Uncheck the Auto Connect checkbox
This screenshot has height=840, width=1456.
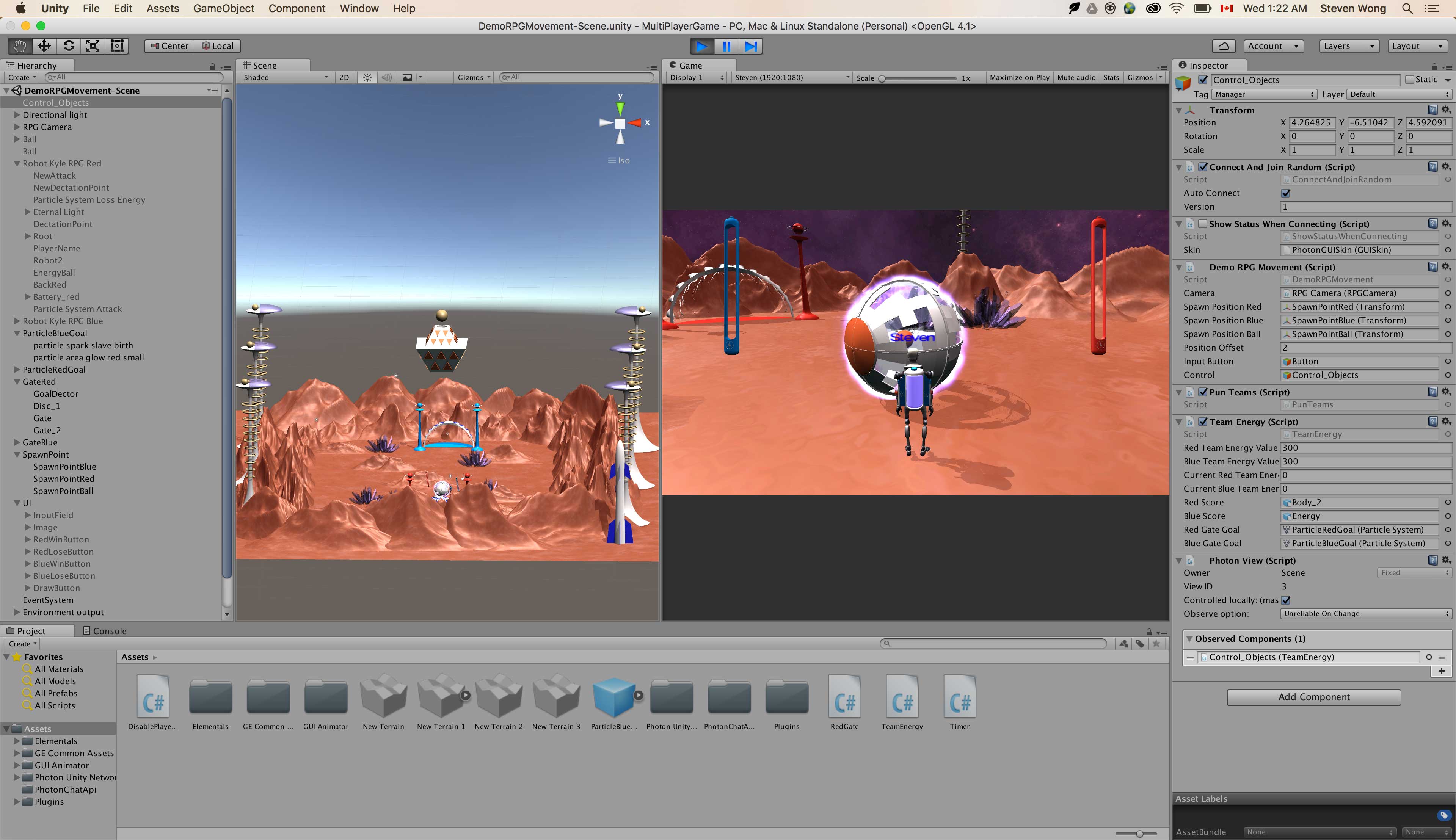pos(1286,193)
